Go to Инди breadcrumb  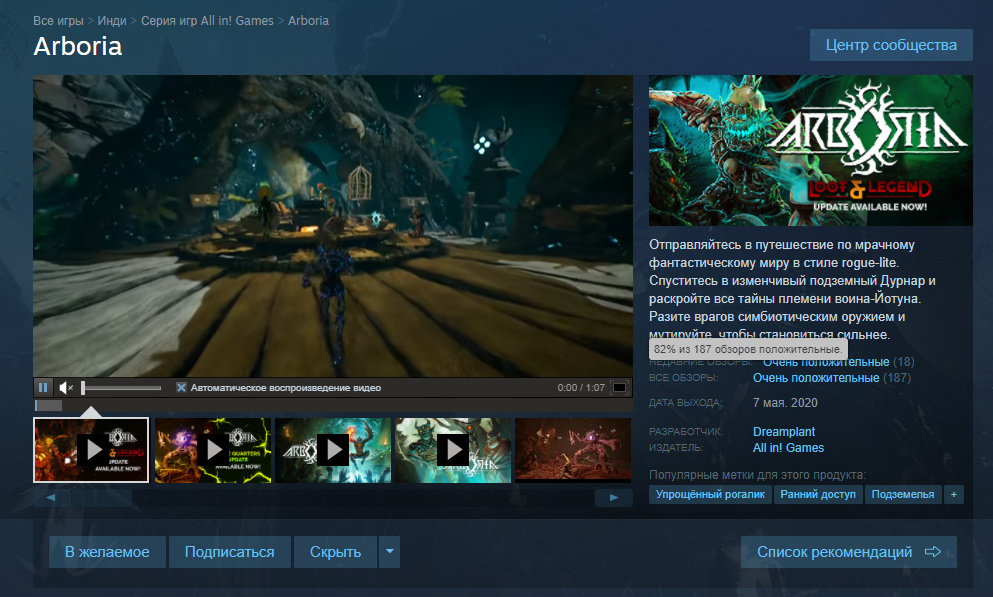[112, 20]
